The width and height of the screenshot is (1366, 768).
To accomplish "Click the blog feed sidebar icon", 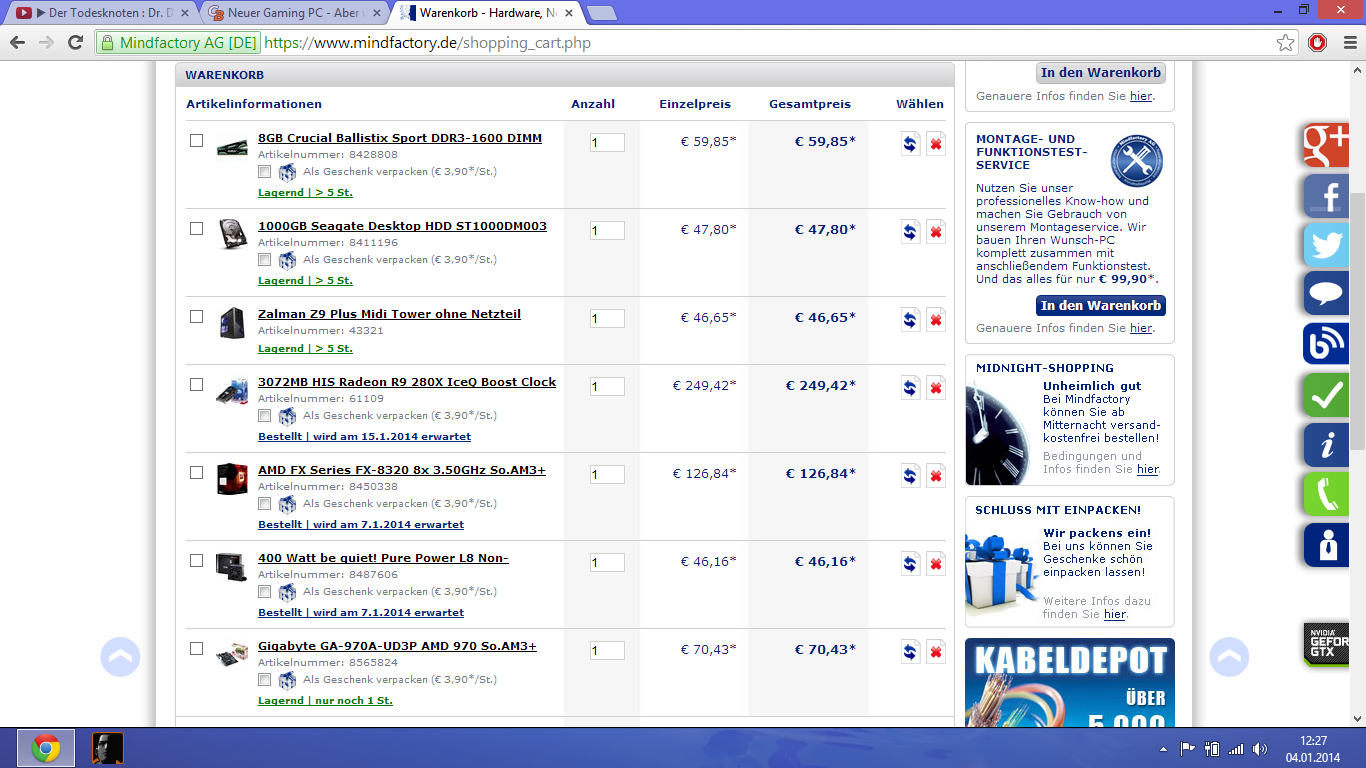I will pos(1327,345).
